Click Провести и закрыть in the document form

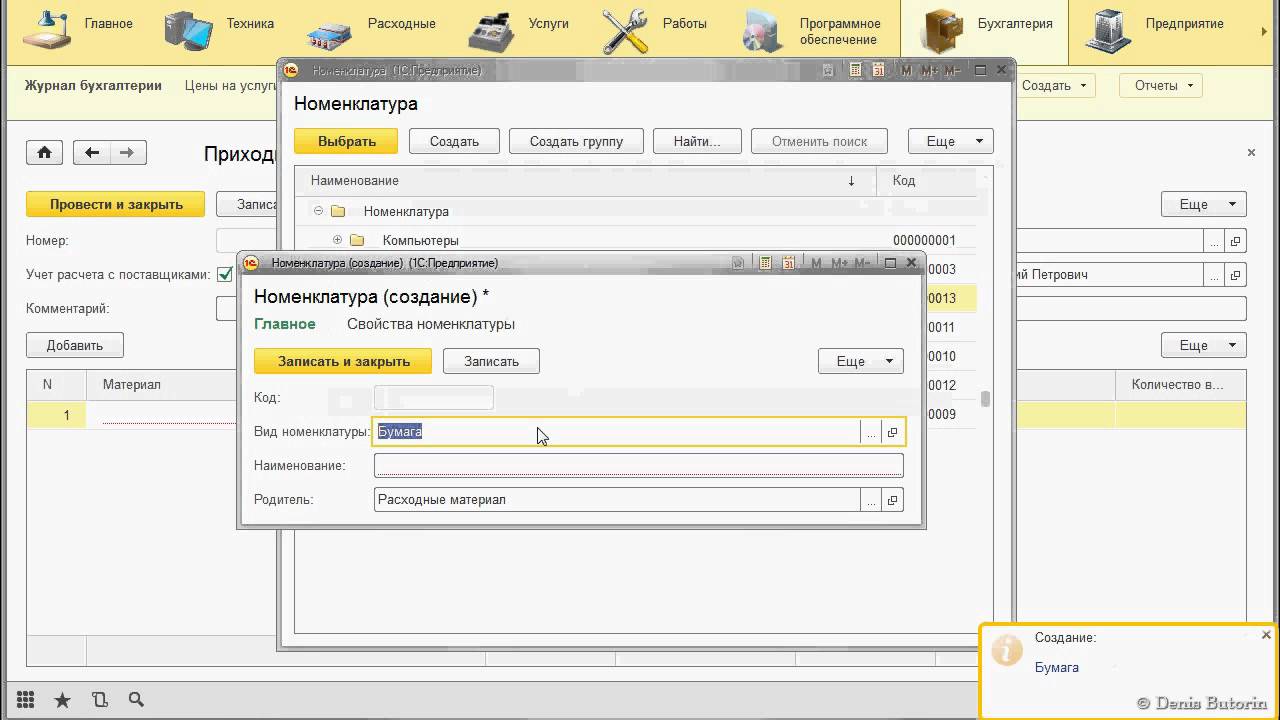116,204
